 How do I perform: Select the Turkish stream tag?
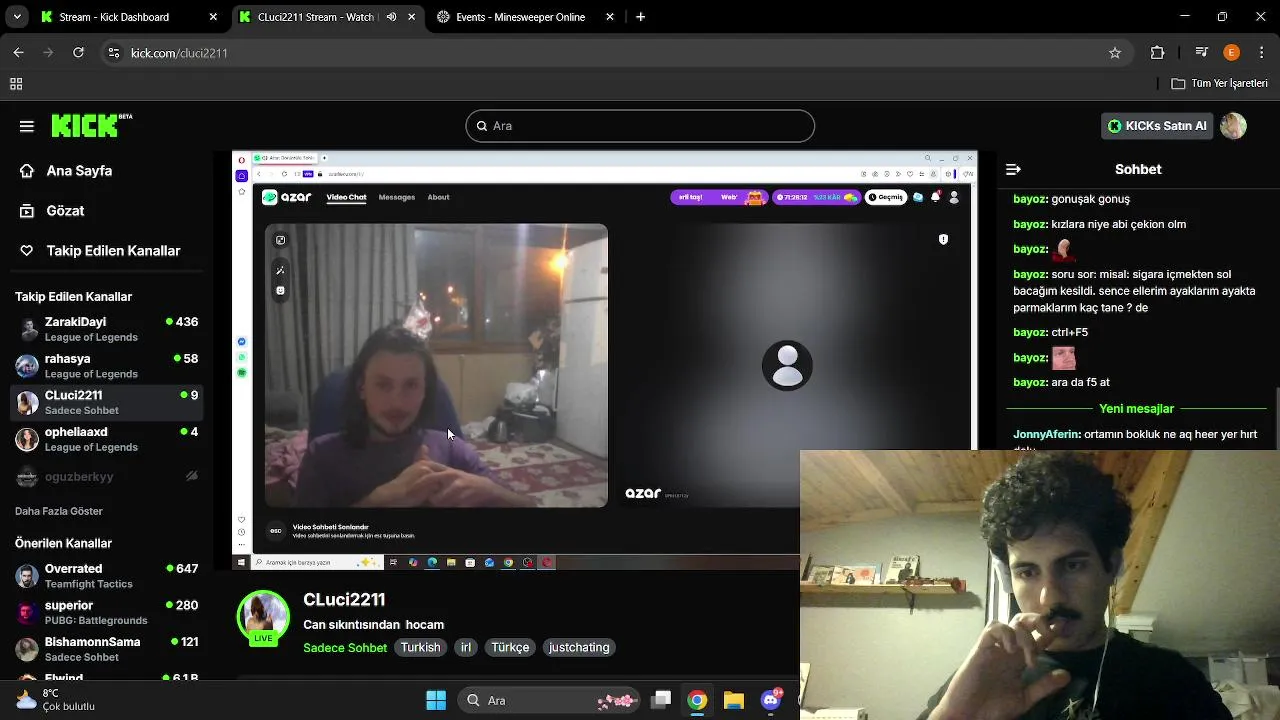[x=420, y=648]
